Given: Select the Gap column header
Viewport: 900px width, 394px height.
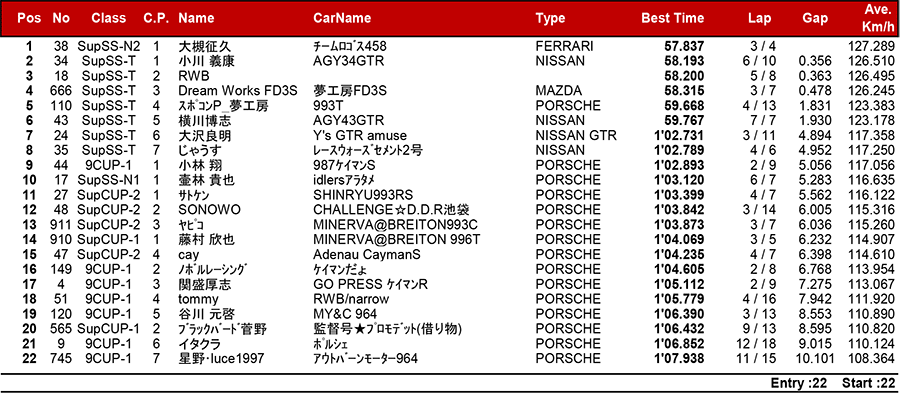Looking at the screenshot, I should pos(815,18).
